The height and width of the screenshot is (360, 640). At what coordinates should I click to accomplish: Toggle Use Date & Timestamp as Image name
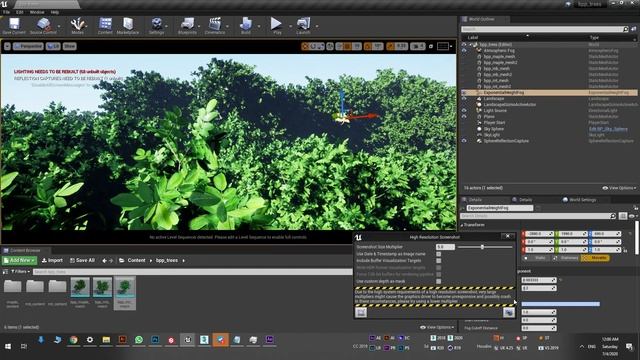click(438, 254)
